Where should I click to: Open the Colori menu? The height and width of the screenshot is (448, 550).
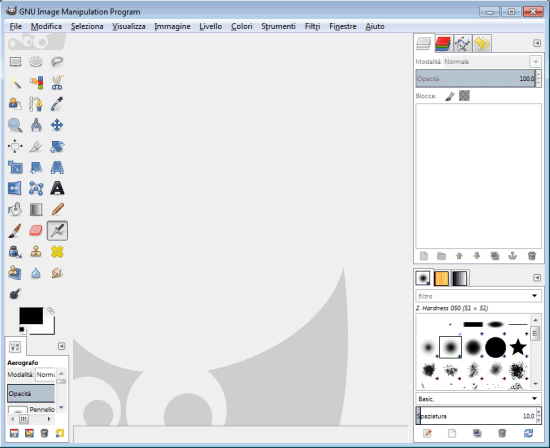tap(241, 26)
